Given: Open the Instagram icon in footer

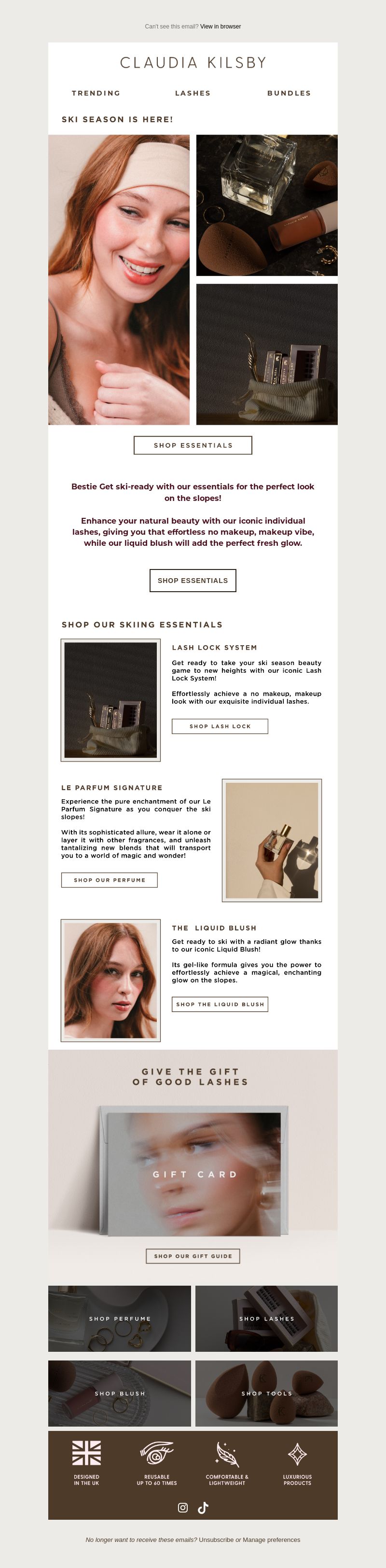Looking at the screenshot, I should [x=183, y=1507].
